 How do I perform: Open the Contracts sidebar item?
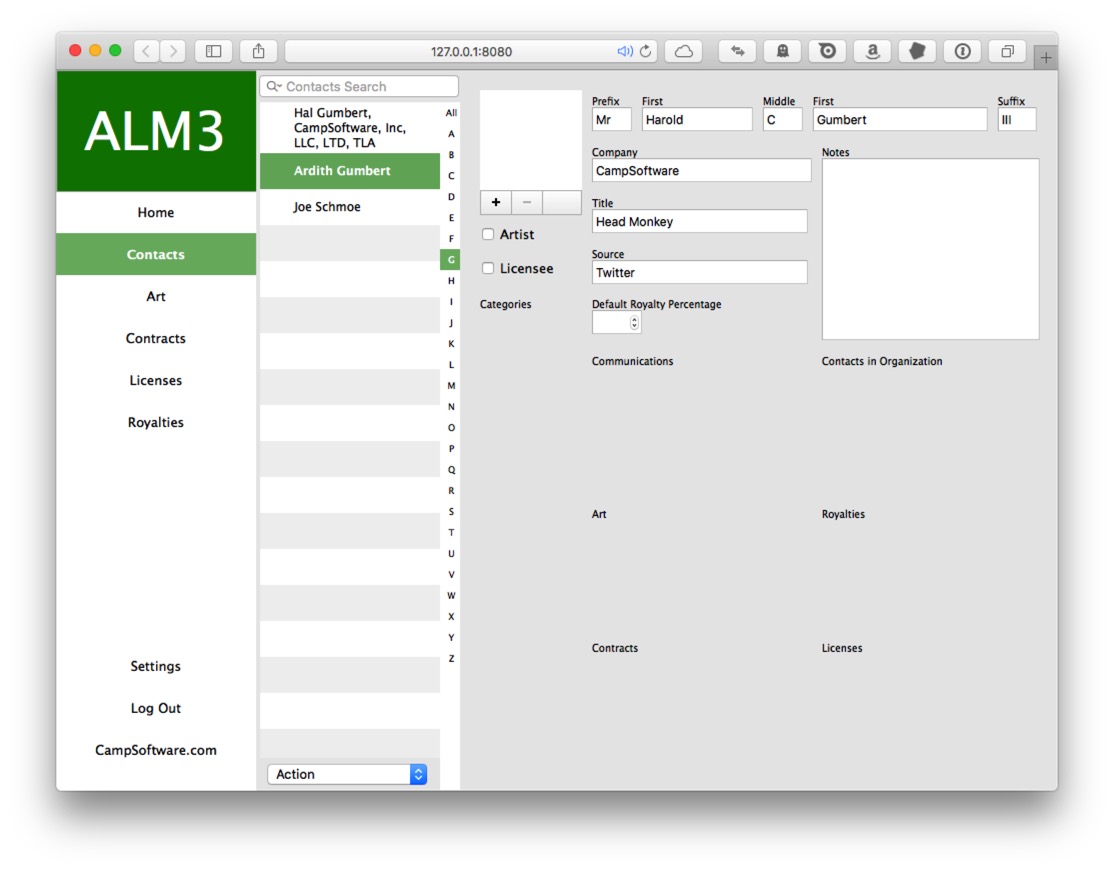coord(156,338)
